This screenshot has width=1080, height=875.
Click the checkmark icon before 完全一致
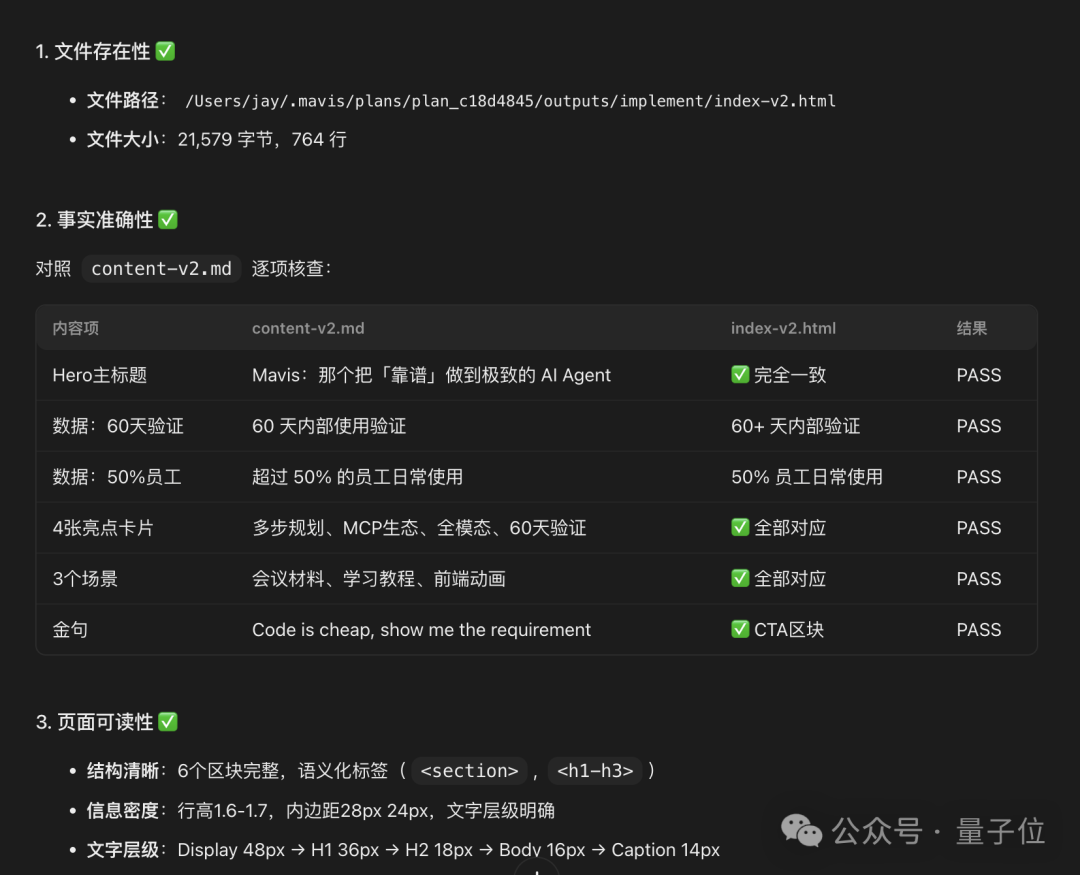(740, 374)
